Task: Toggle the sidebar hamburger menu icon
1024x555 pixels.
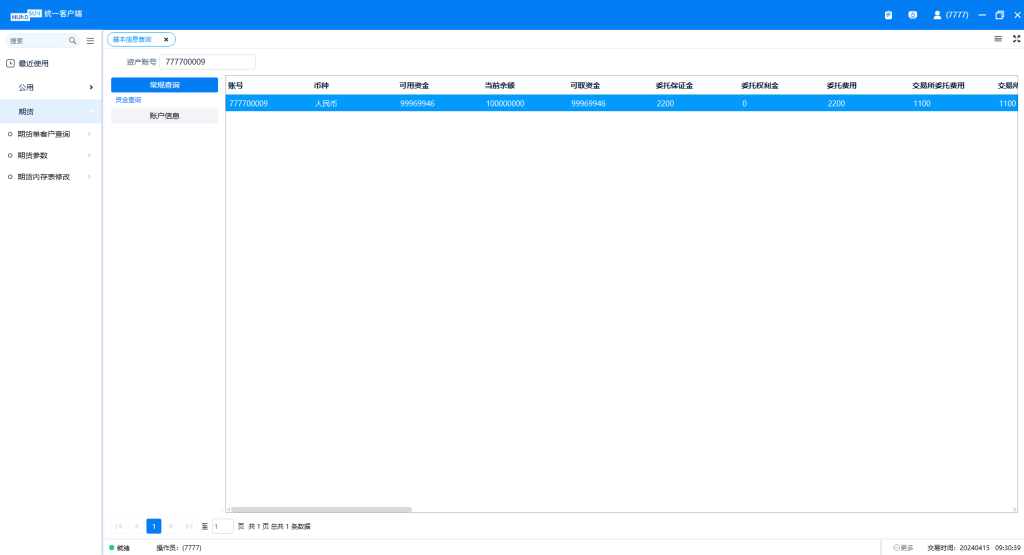Action: (x=90, y=41)
